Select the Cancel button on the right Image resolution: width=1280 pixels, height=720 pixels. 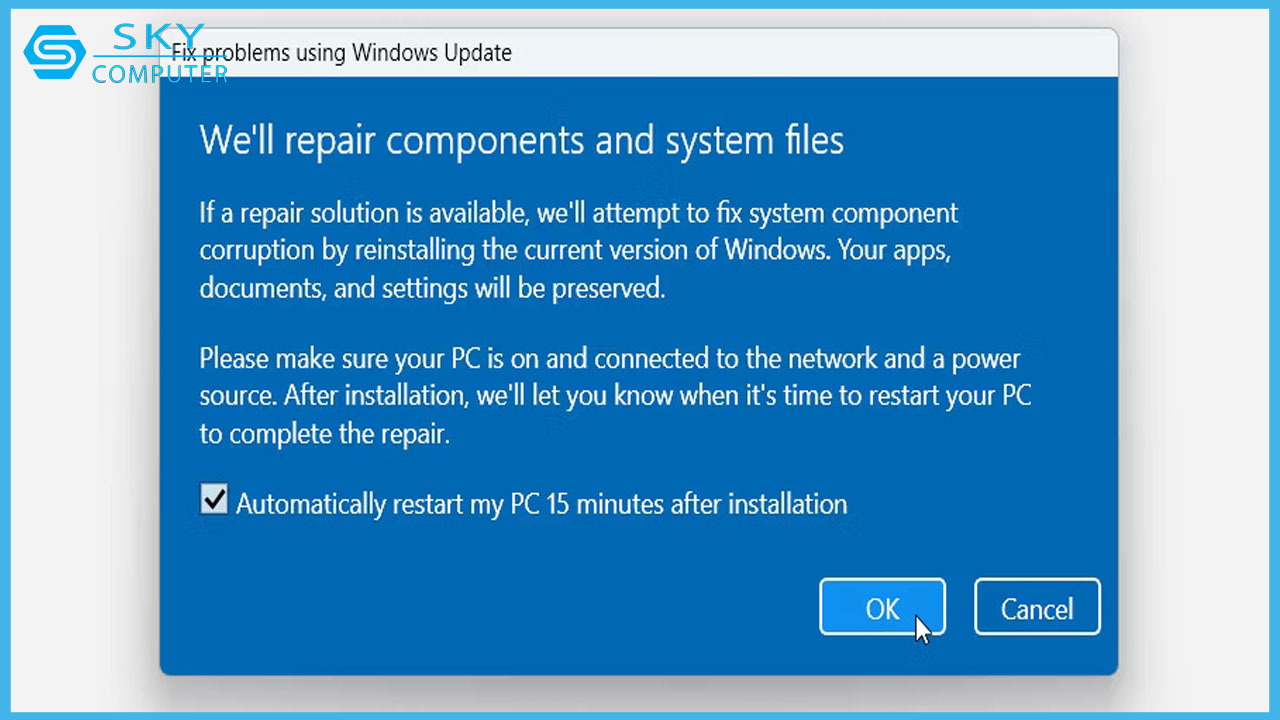[1037, 607]
